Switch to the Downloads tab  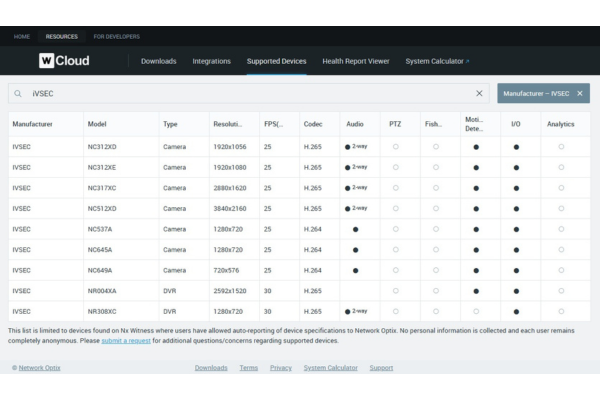(158, 61)
